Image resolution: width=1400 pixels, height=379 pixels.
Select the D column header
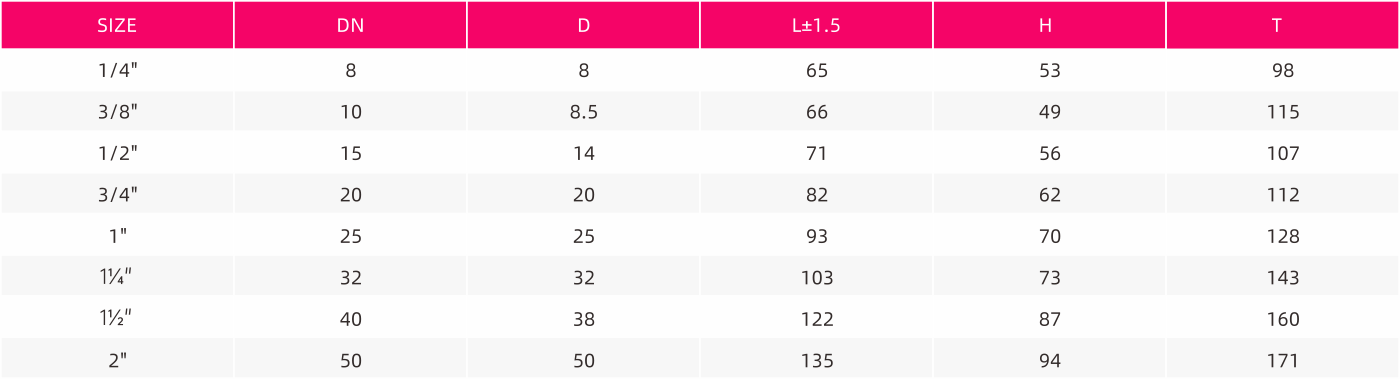[x=584, y=25]
